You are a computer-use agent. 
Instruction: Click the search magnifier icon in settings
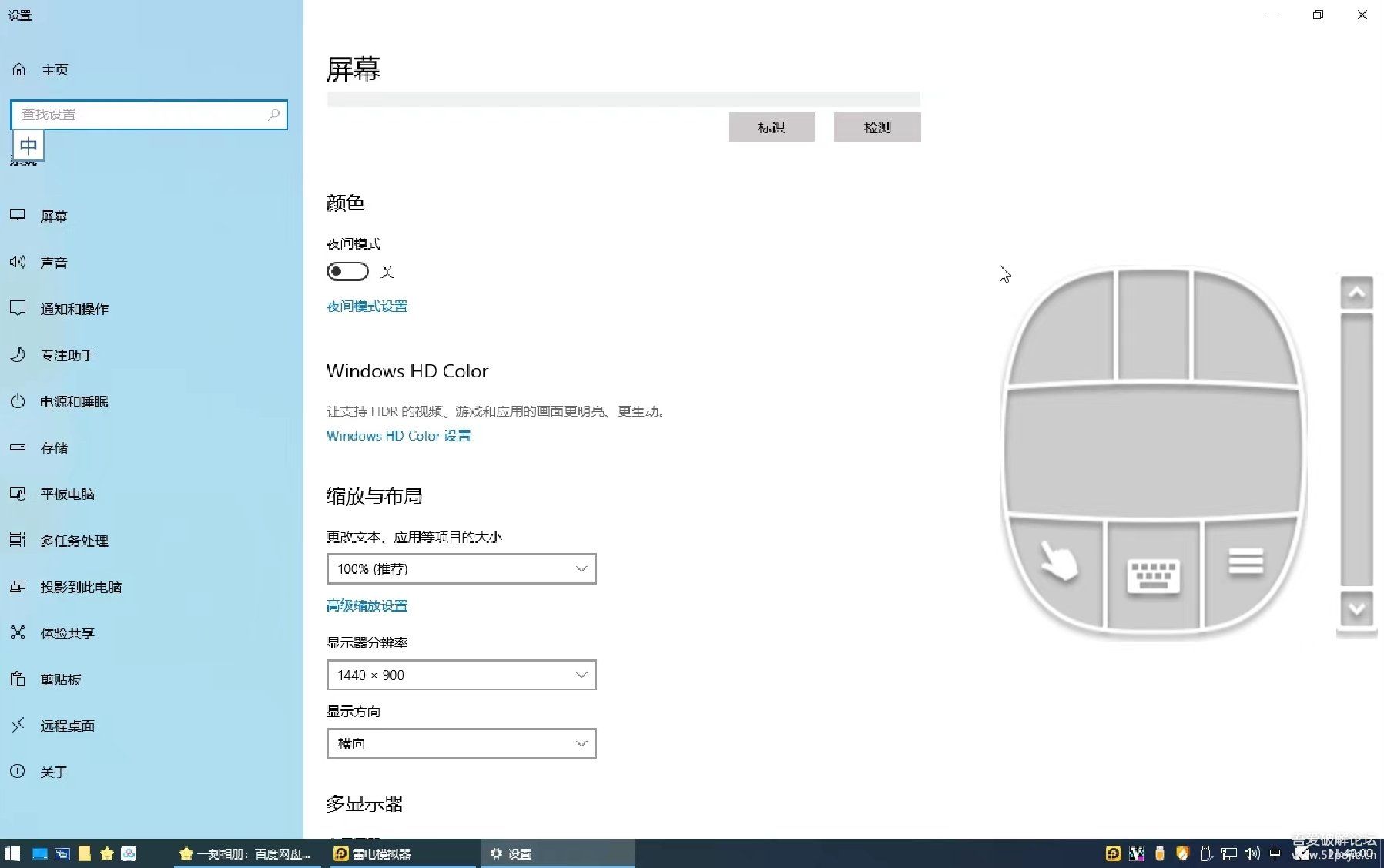pyautogui.click(x=273, y=115)
